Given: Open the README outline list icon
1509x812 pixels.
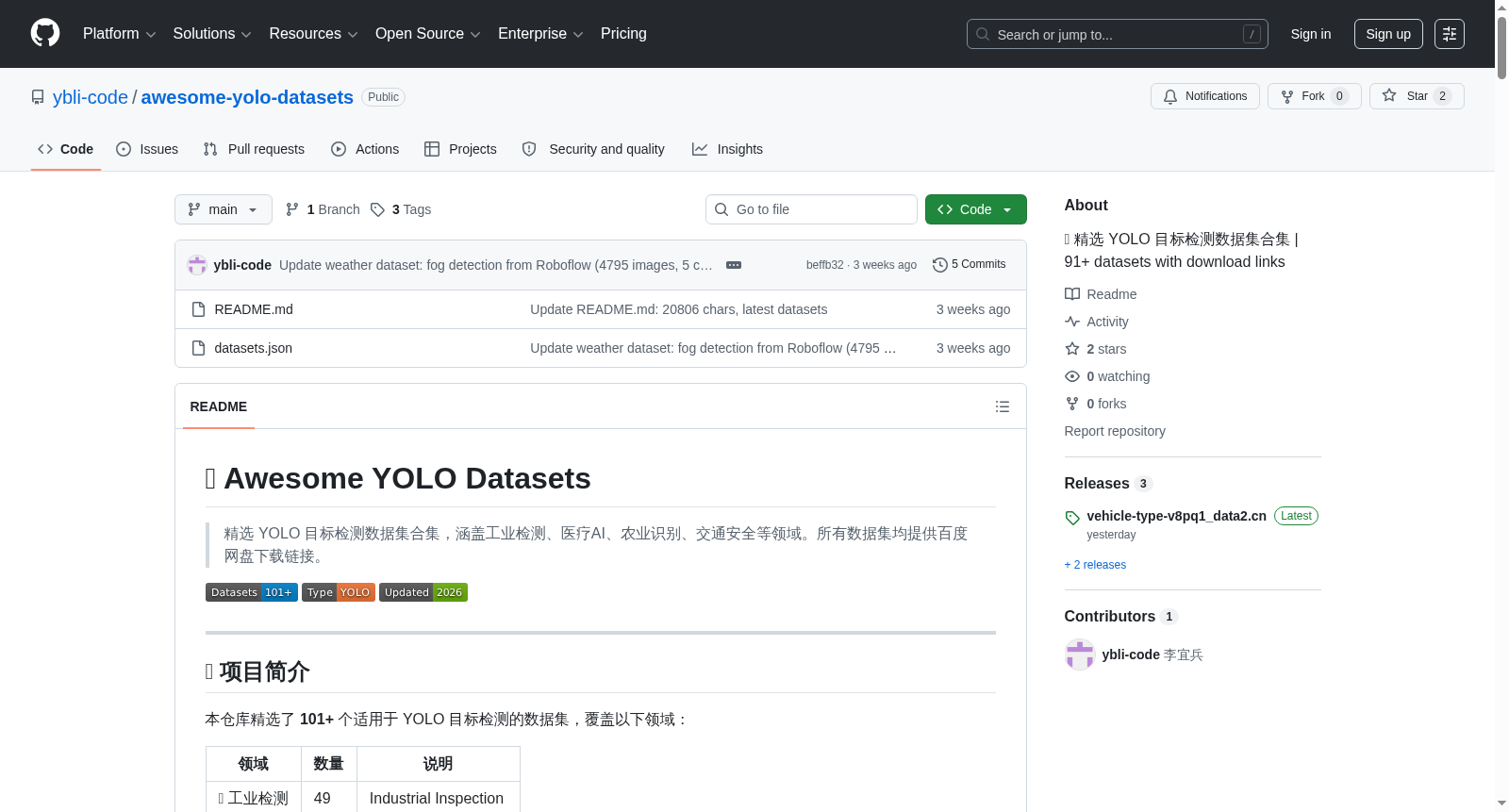Looking at the screenshot, I should click(x=1003, y=406).
